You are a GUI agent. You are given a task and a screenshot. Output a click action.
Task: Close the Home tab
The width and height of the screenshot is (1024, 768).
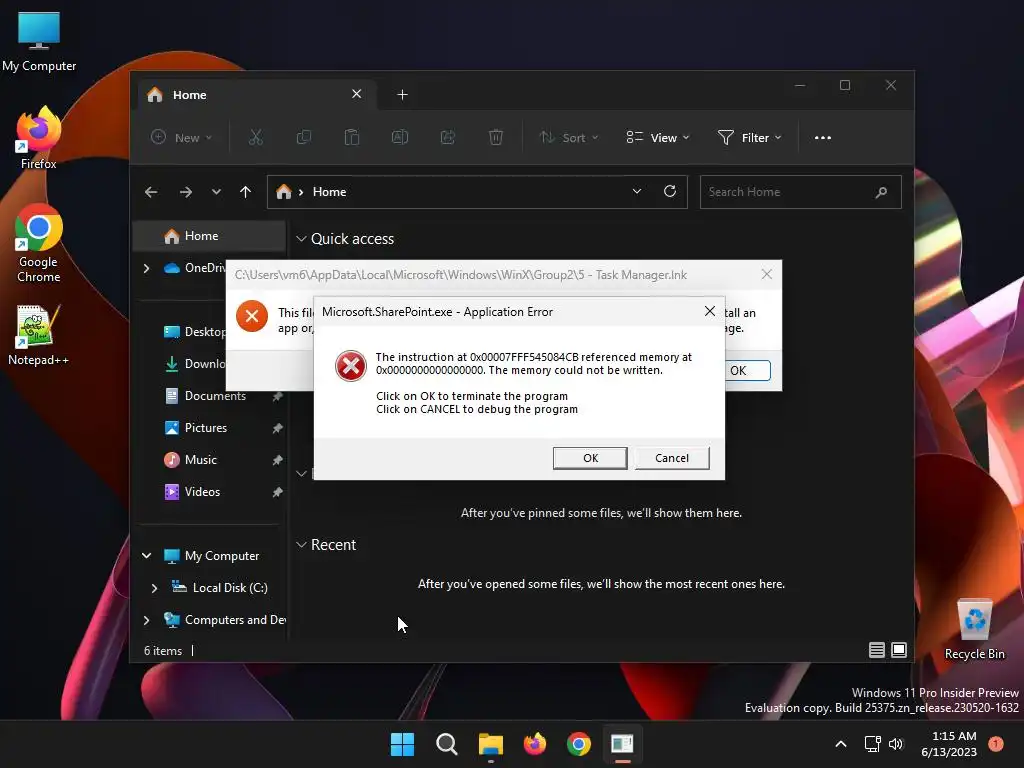click(x=357, y=94)
